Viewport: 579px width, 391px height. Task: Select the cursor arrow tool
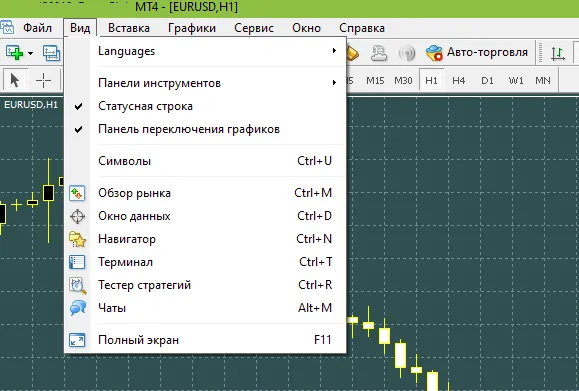pyautogui.click(x=15, y=80)
